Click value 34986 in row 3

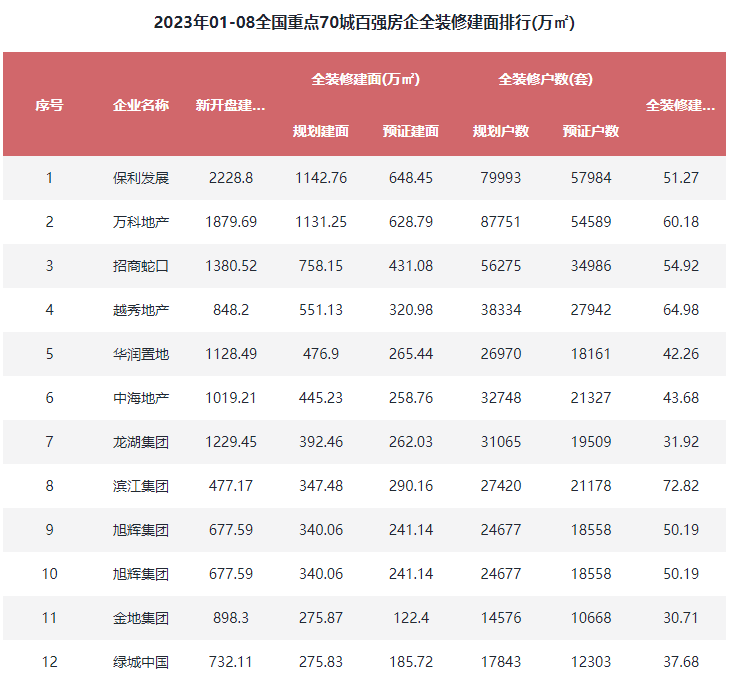[591, 266]
